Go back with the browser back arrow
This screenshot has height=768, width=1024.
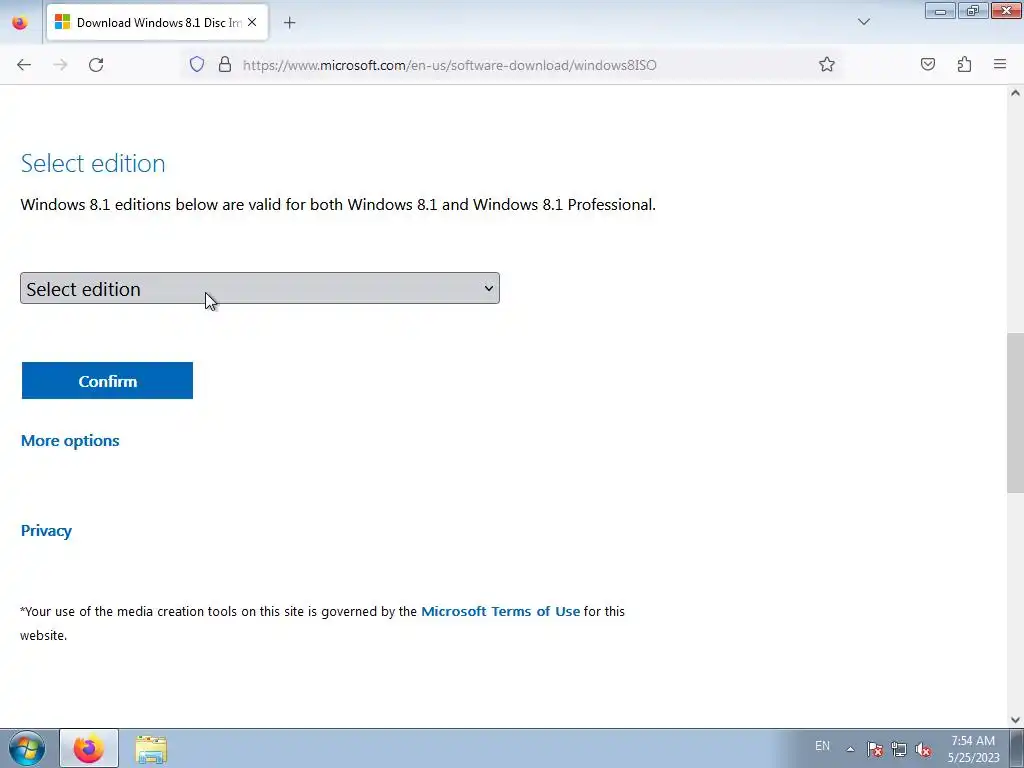pyautogui.click(x=24, y=65)
